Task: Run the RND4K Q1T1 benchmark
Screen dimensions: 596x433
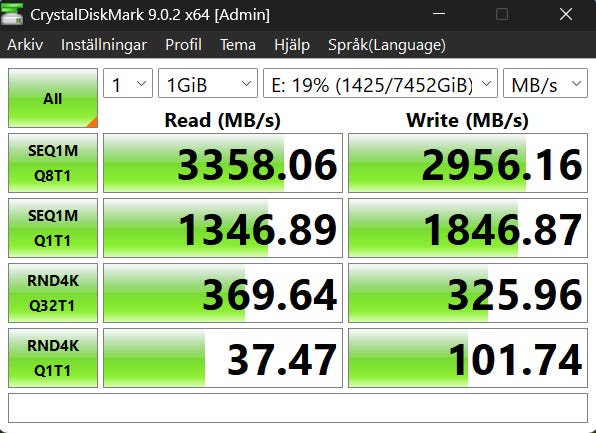Action: pos(53,358)
